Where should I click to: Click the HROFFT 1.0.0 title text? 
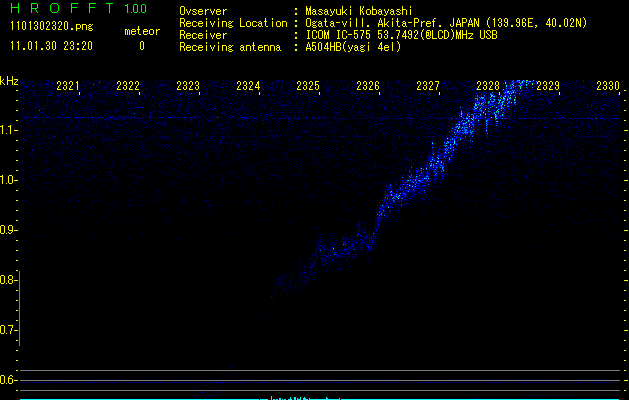(x=79, y=8)
